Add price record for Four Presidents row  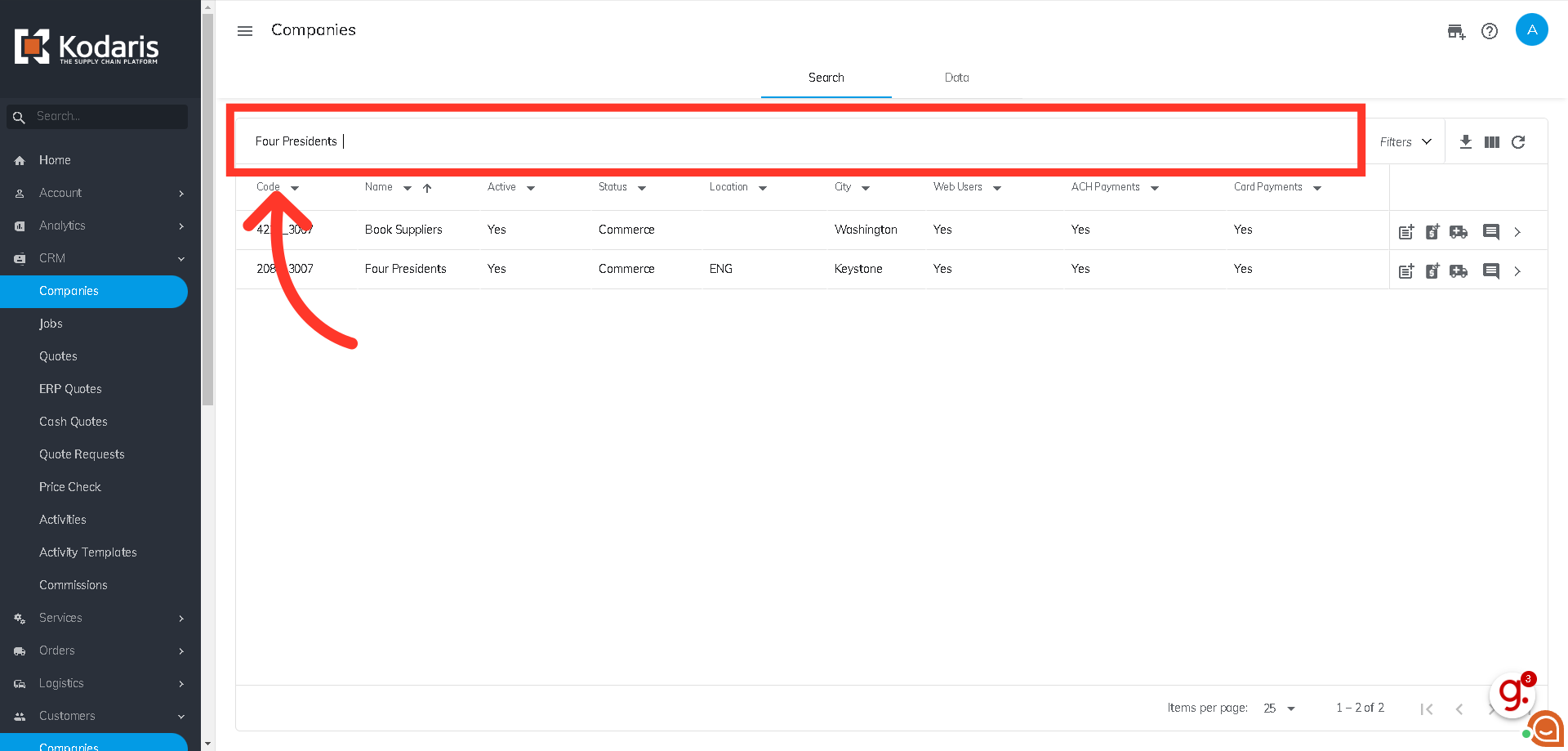(1432, 270)
